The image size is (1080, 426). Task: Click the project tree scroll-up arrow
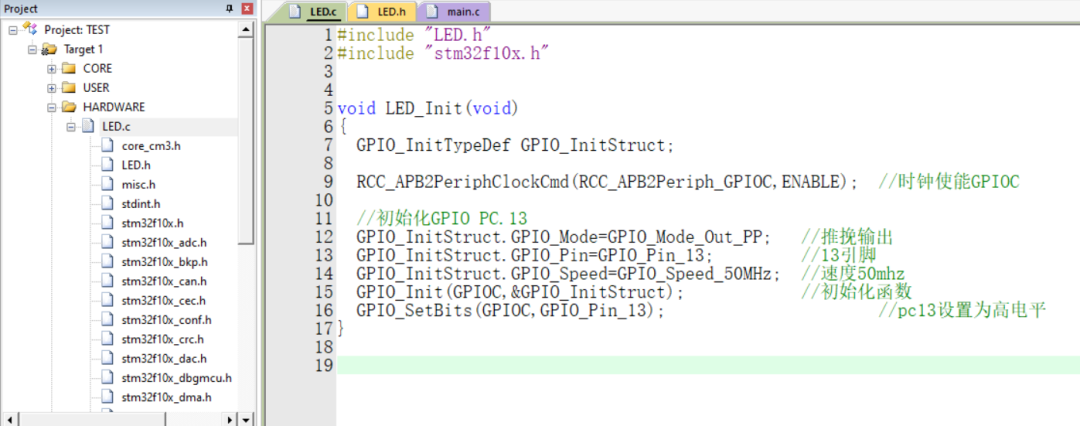pos(247,29)
